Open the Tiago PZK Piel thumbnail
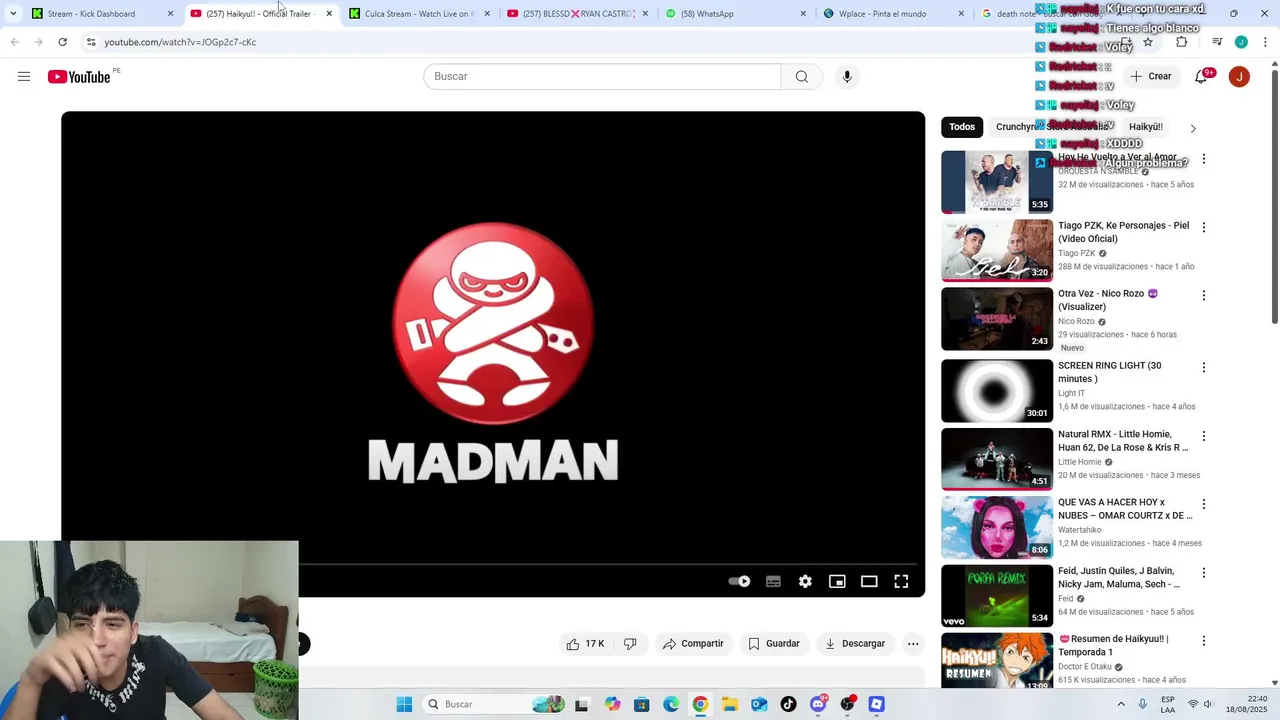1280x720 pixels. coord(997,250)
